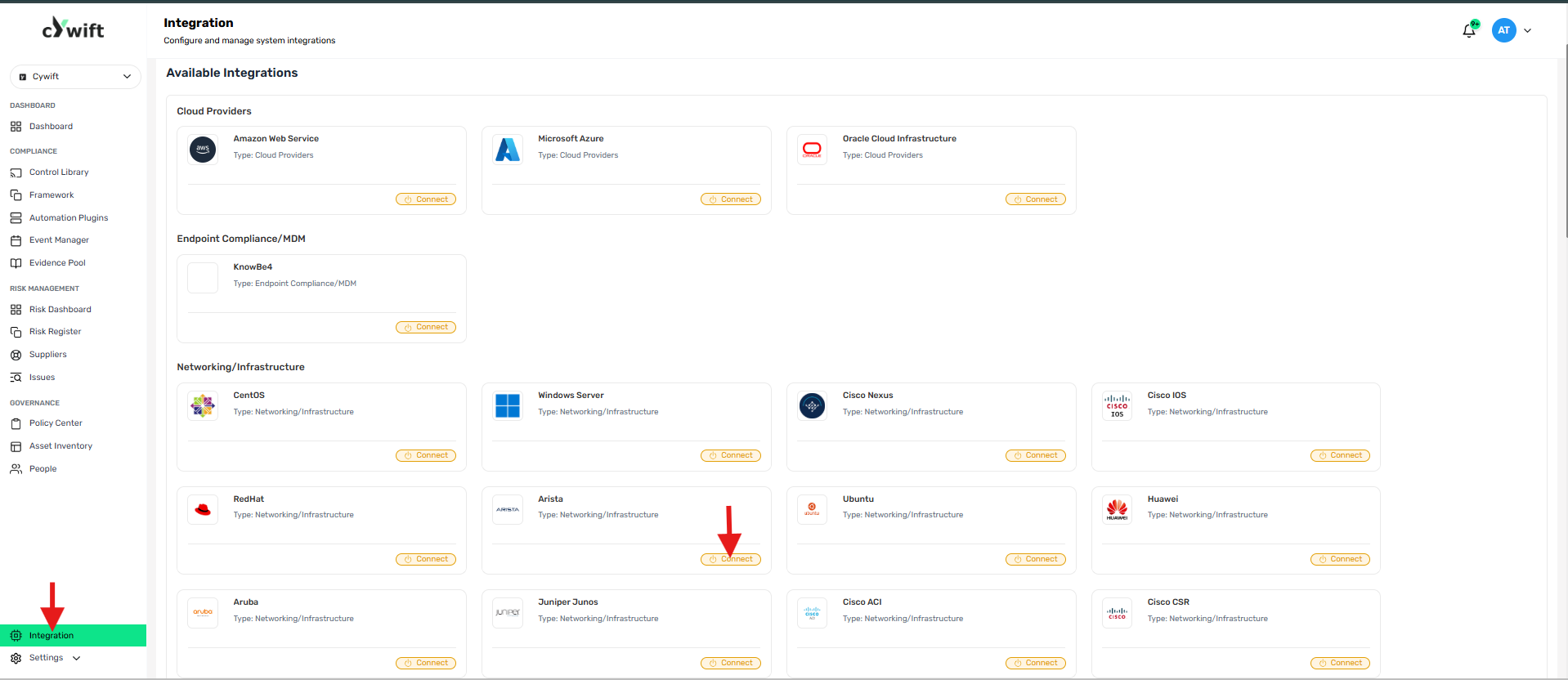Image resolution: width=1568 pixels, height=680 pixels.
Task: Open the Suppliers page
Action: 48,355
